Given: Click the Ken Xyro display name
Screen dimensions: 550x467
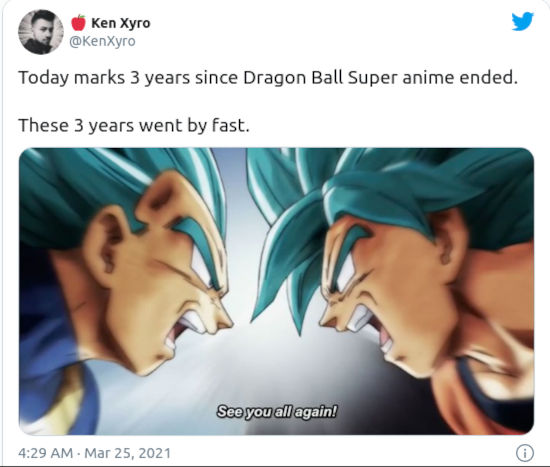Looking at the screenshot, I should (x=121, y=23).
